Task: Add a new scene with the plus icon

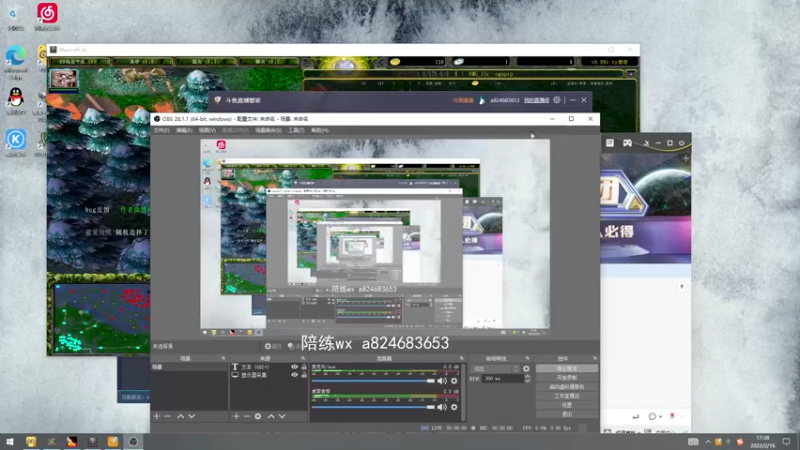Action: tap(157, 416)
